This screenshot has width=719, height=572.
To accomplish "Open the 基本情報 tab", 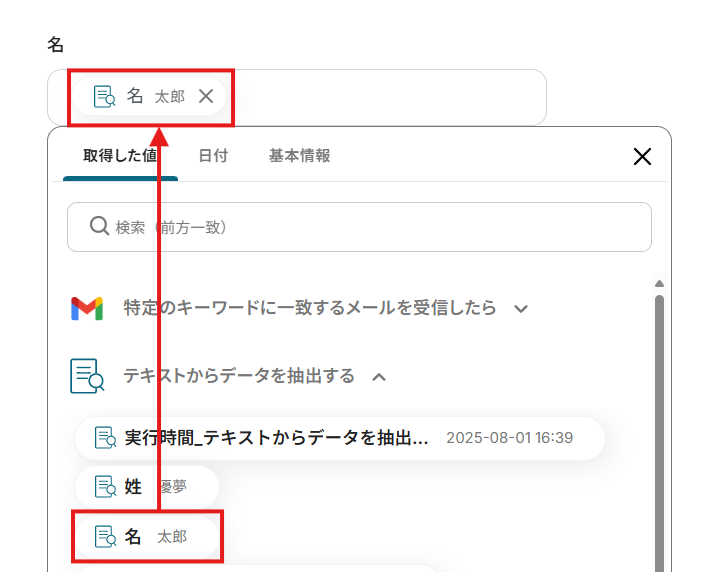I will click(x=299, y=155).
